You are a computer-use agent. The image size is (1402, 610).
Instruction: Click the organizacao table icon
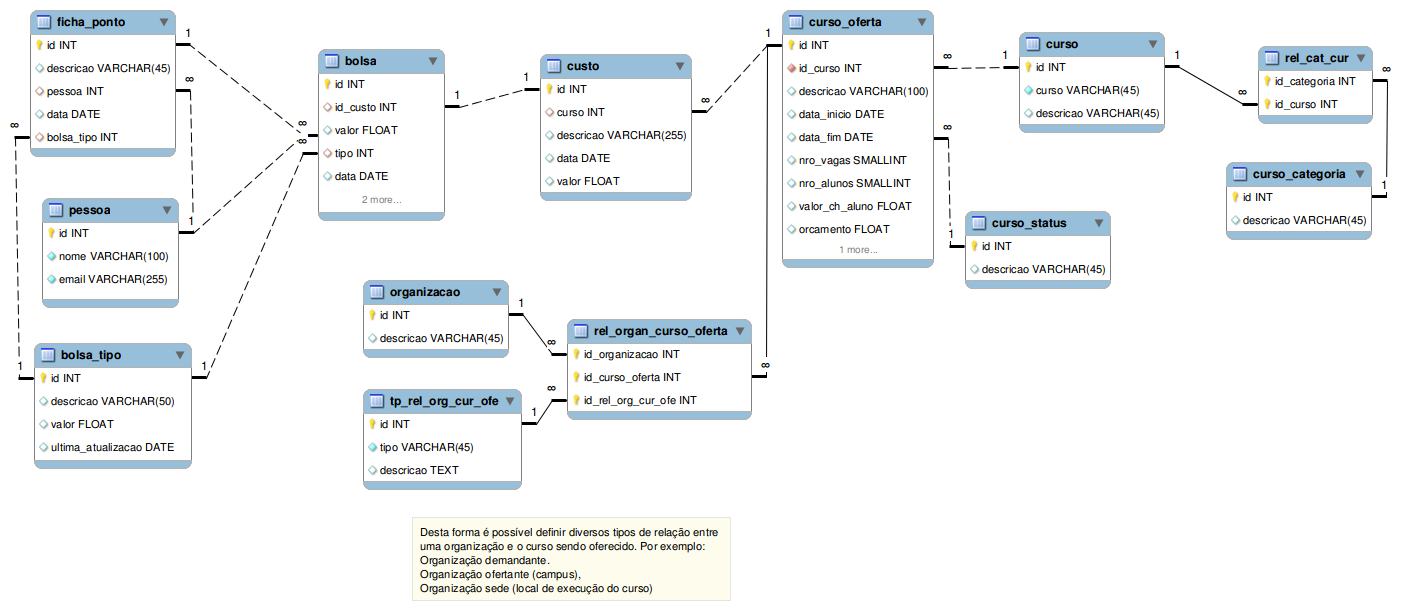pyautogui.click(x=376, y=292)
